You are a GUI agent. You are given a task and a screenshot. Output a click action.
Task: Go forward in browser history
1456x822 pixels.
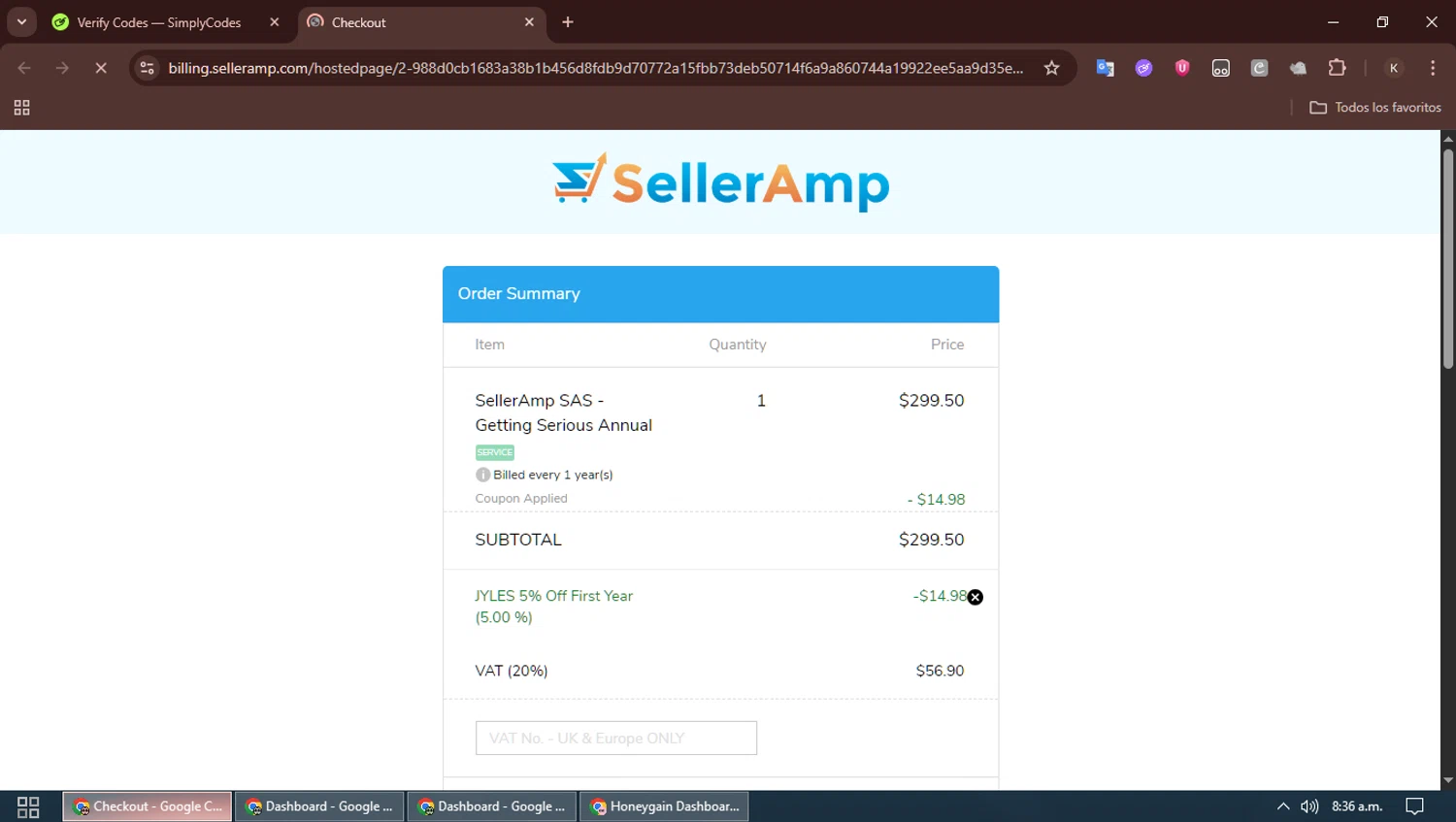[62, 68]
